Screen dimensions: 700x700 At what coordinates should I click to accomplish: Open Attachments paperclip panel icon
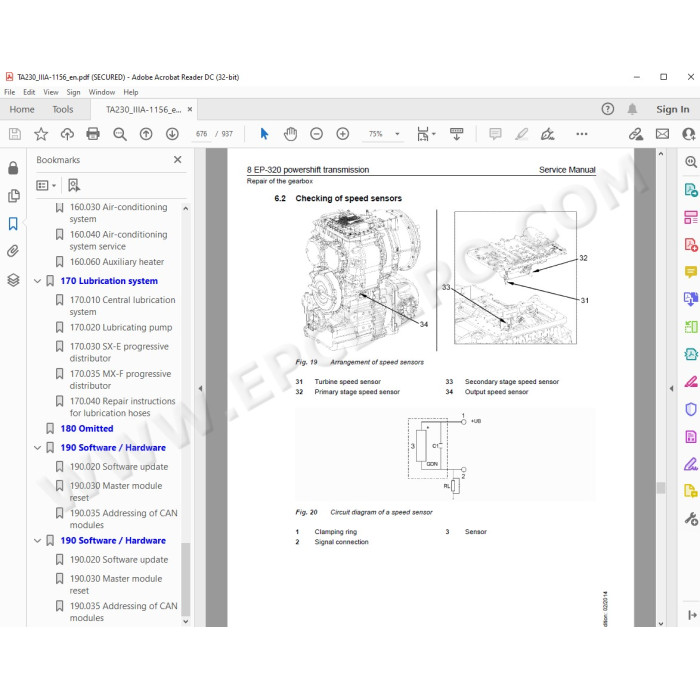pos(13,251)
